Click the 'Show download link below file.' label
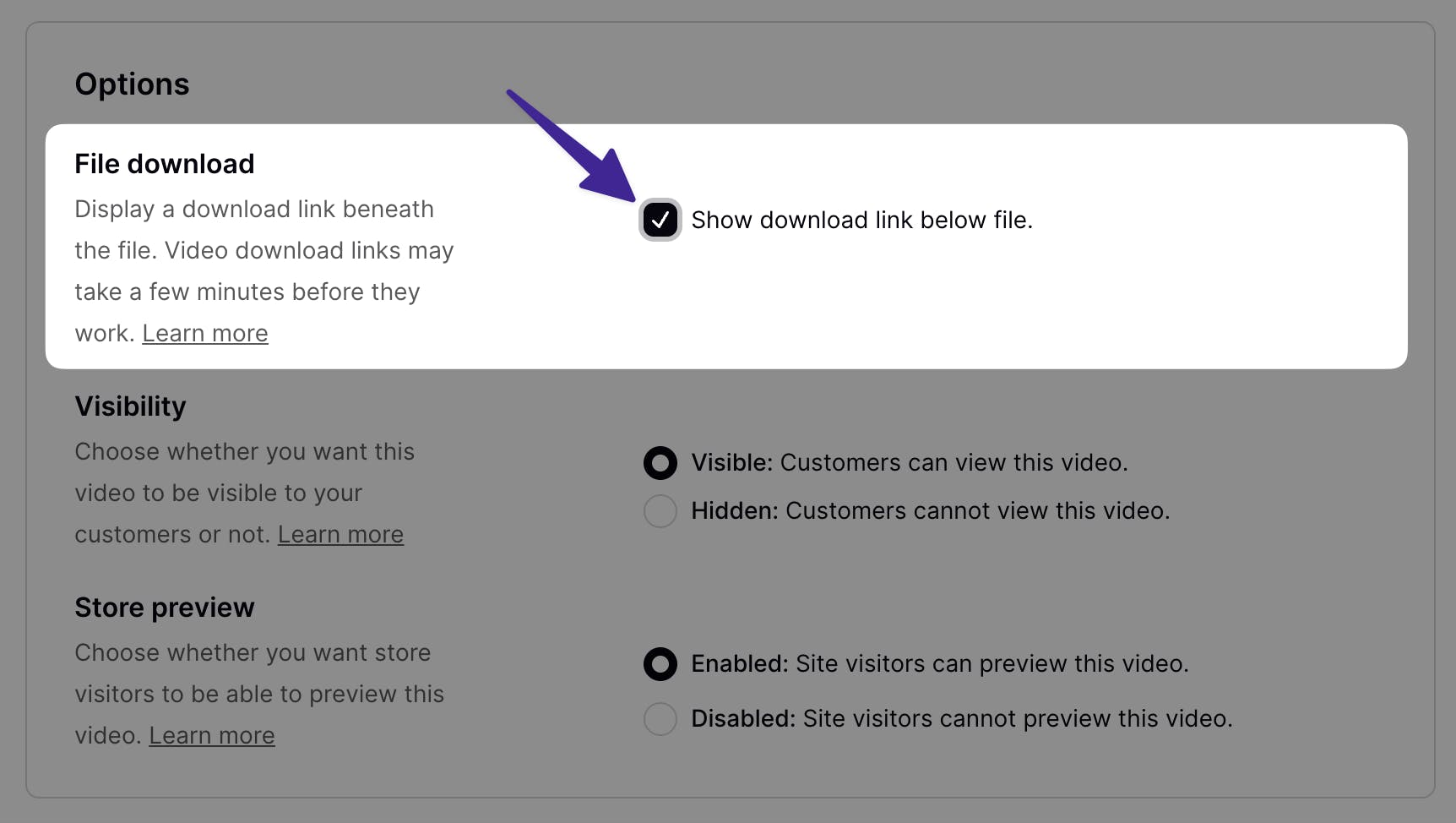 861,221
